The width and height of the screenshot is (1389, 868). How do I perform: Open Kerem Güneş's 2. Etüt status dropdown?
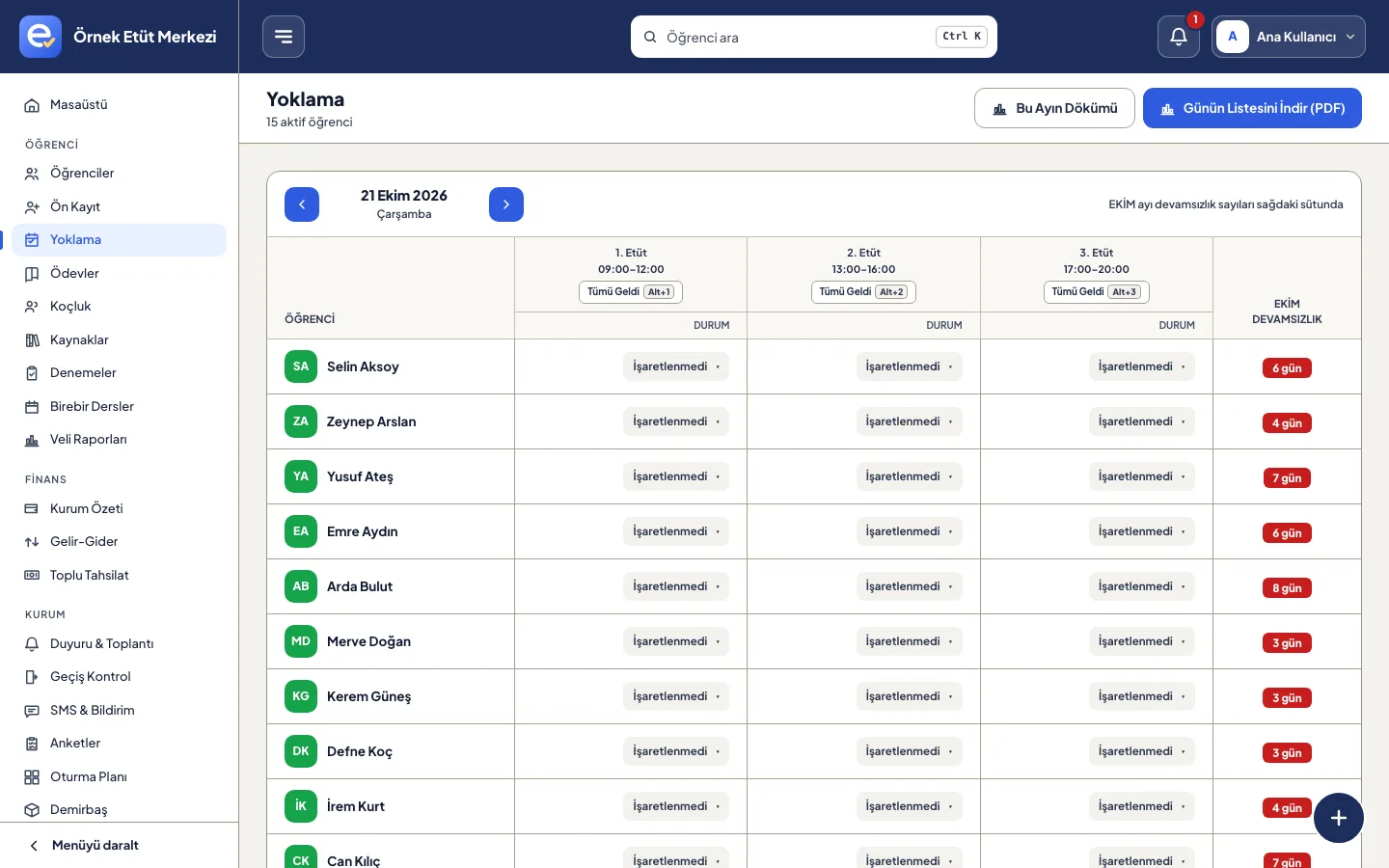pyautogui.click(x=909, y=696)
